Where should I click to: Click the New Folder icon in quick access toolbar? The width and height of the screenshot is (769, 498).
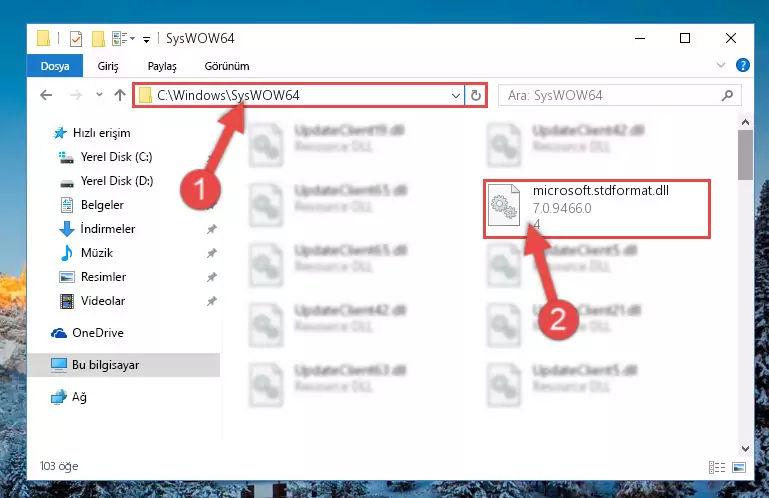[x=98, y=38]
